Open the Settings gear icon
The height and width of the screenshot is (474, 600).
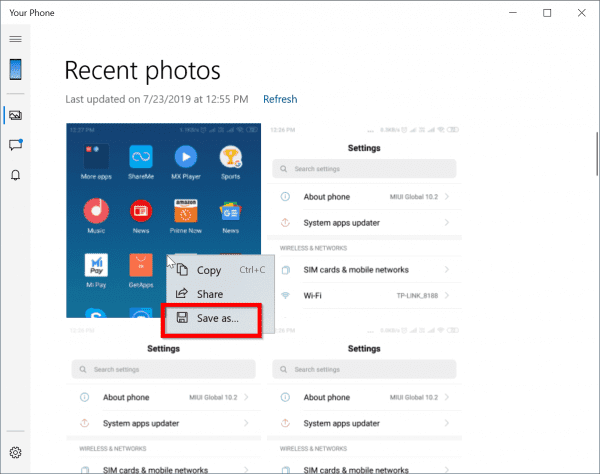coord(15,454)
